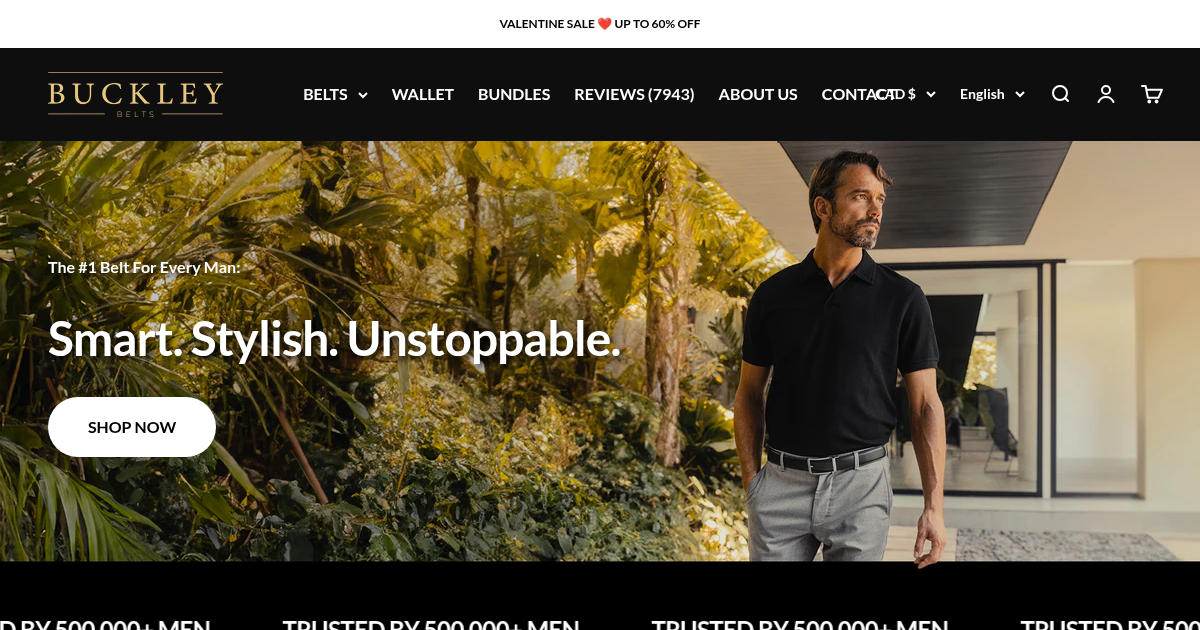This screenshot has width=1200, height=630.
Task: Click the #1 Belt For Every Man subtitle
Action: point(144,267)
